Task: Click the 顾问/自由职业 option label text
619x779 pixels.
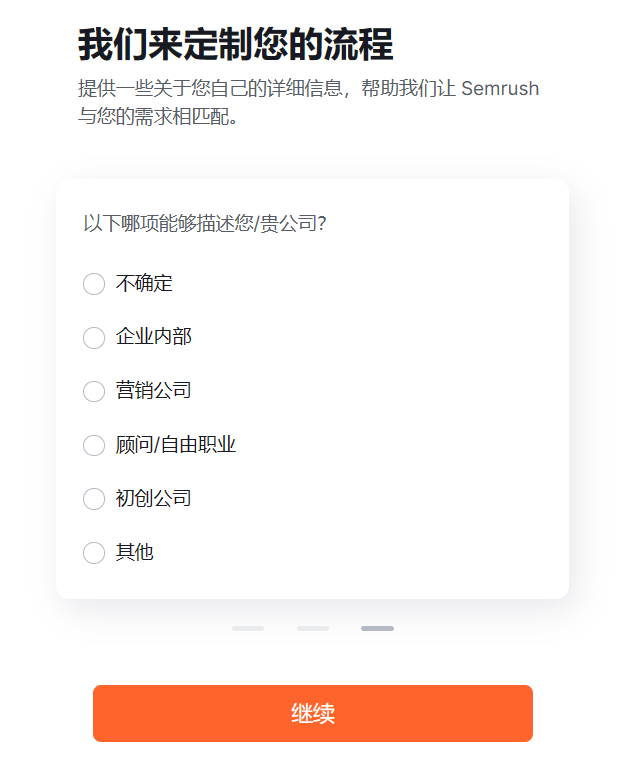Action: [x=175, y=445]
